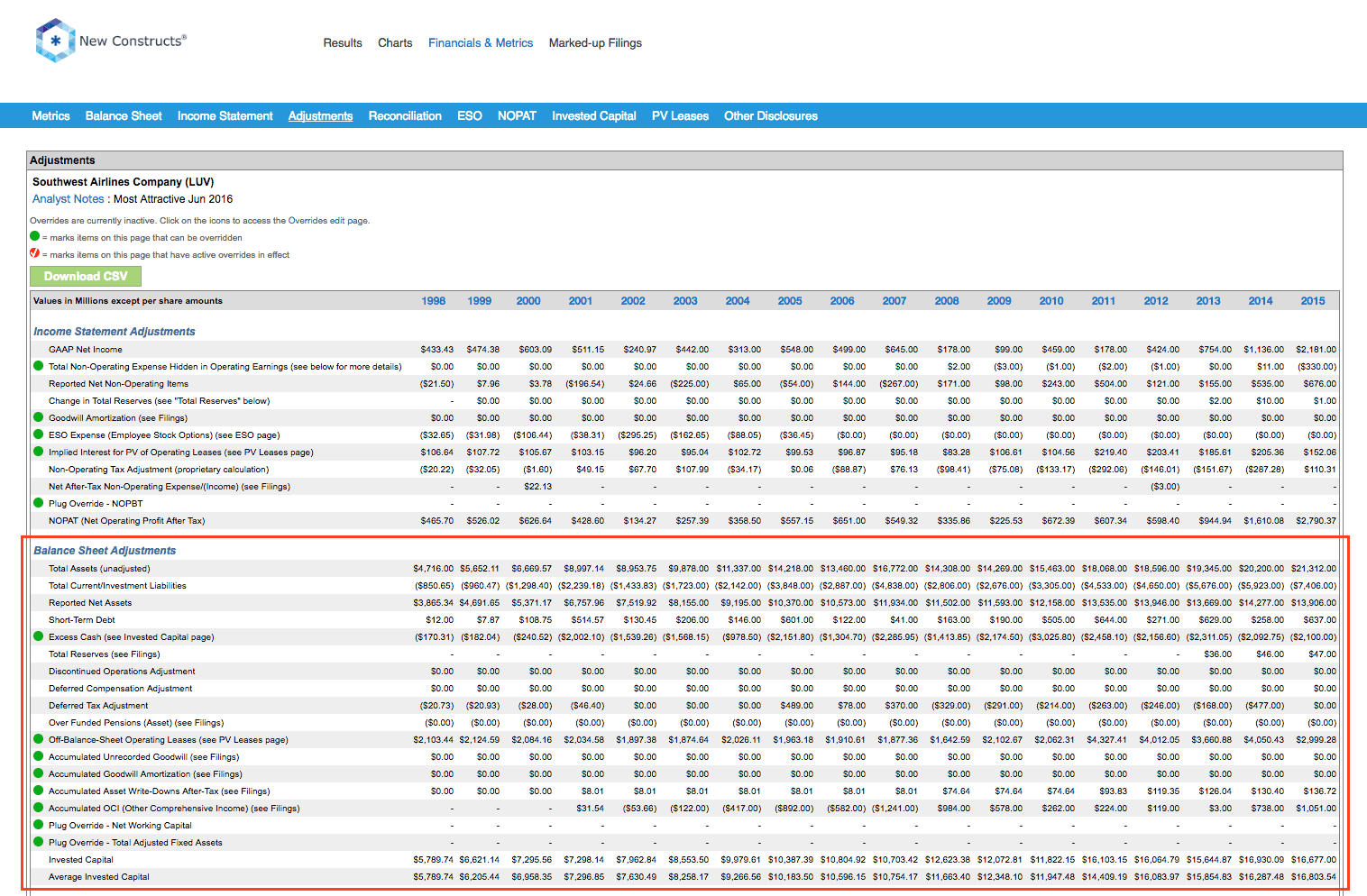Click the 2010 year column header

(x=1051, y=301)
